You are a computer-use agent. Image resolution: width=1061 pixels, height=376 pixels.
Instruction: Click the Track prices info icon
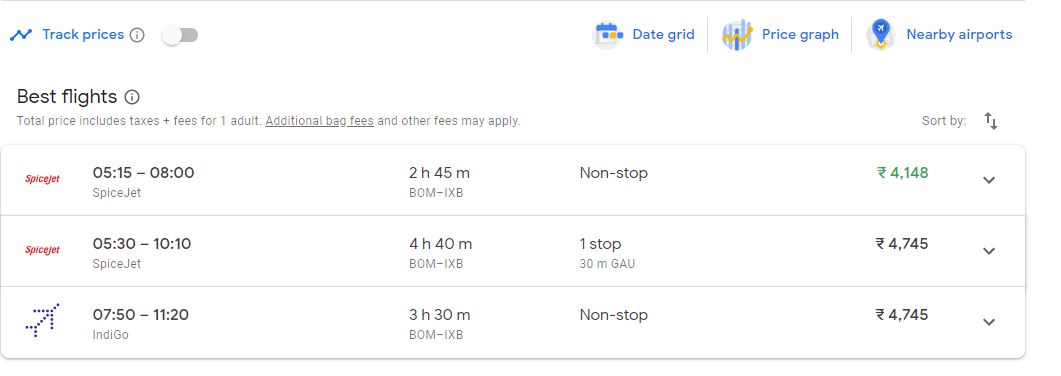point(137,35)
